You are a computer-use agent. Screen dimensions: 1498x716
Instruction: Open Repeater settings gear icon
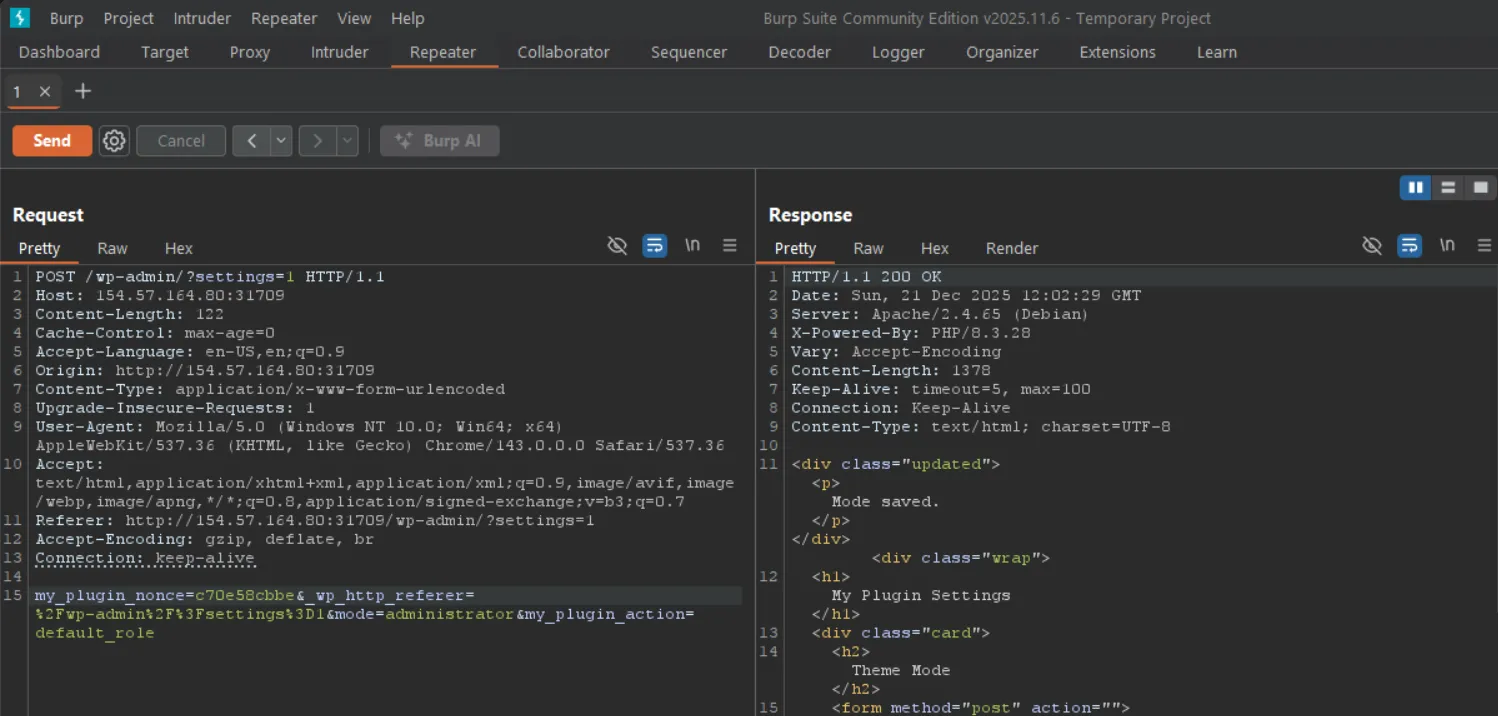(114, 141)
